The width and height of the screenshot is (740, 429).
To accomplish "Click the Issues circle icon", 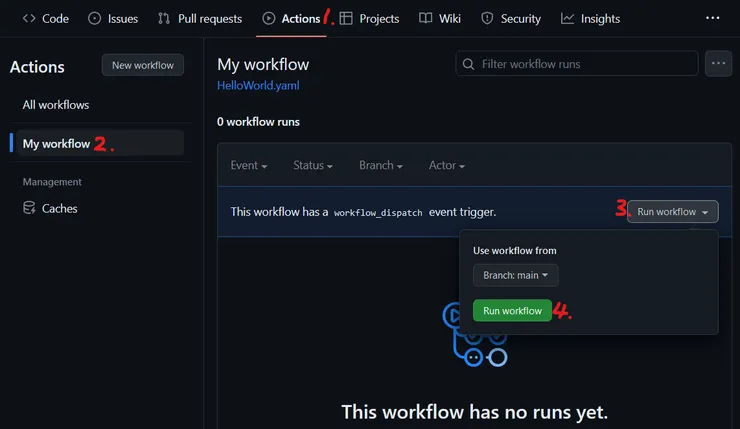I will 94,18.
